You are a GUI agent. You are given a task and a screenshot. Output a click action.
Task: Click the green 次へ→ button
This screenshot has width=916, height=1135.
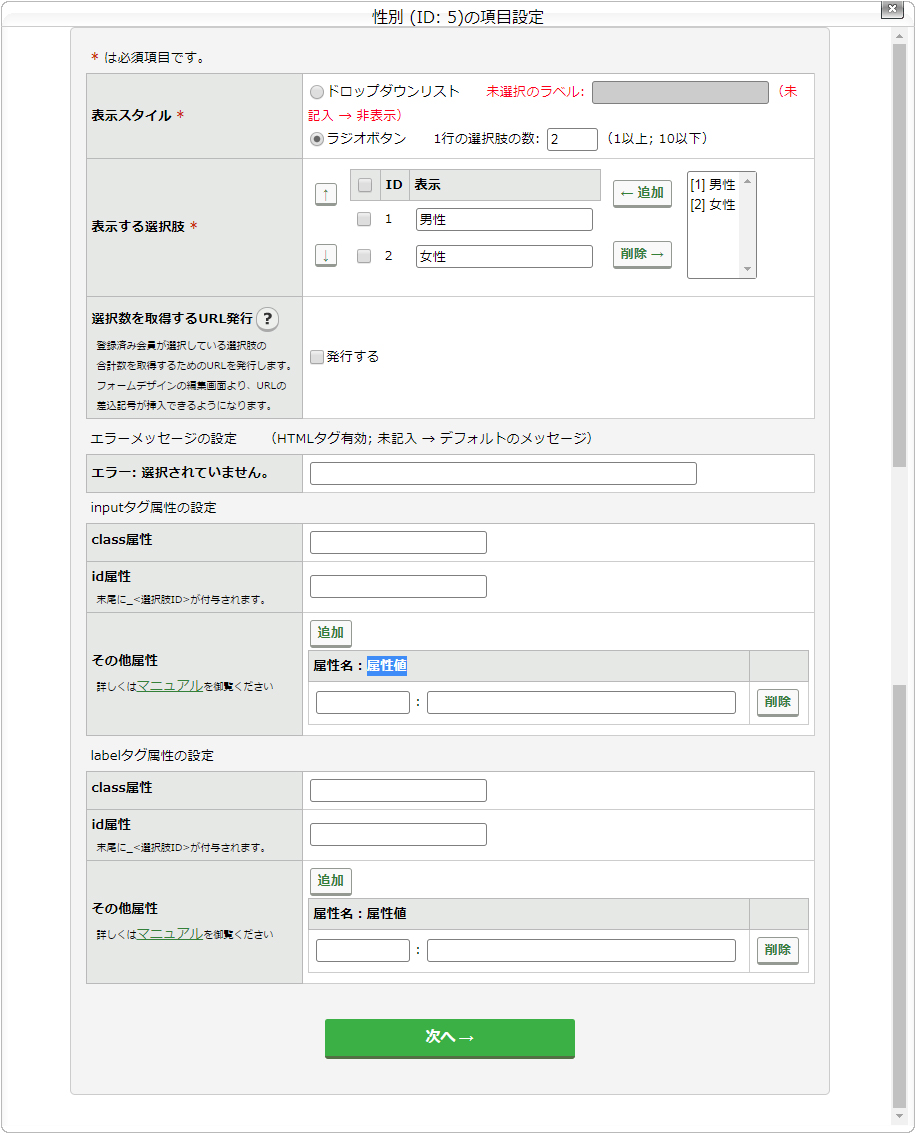point(450,1039)
